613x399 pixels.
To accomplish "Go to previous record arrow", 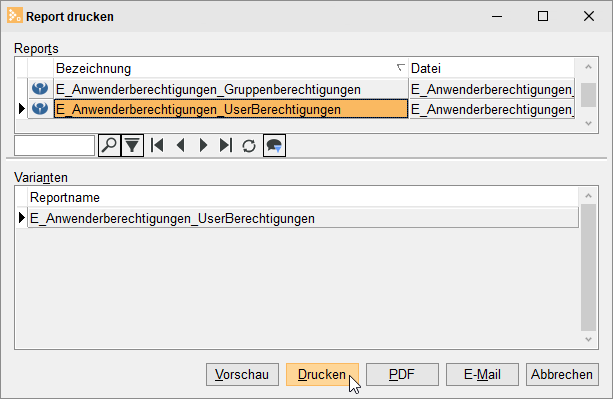I will [180, 145].
